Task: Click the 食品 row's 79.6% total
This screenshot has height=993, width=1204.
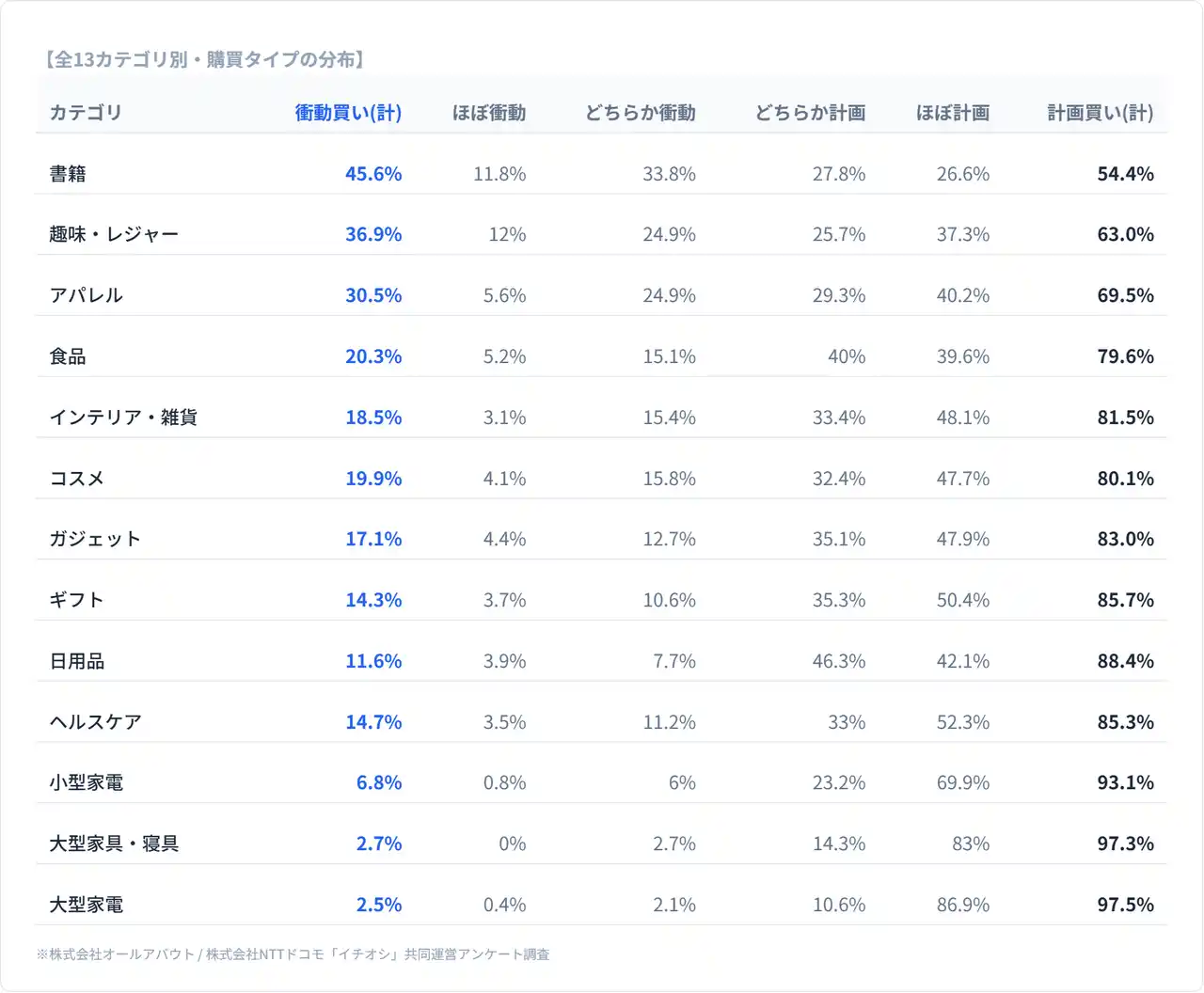Action: (x=1125, y=356)
